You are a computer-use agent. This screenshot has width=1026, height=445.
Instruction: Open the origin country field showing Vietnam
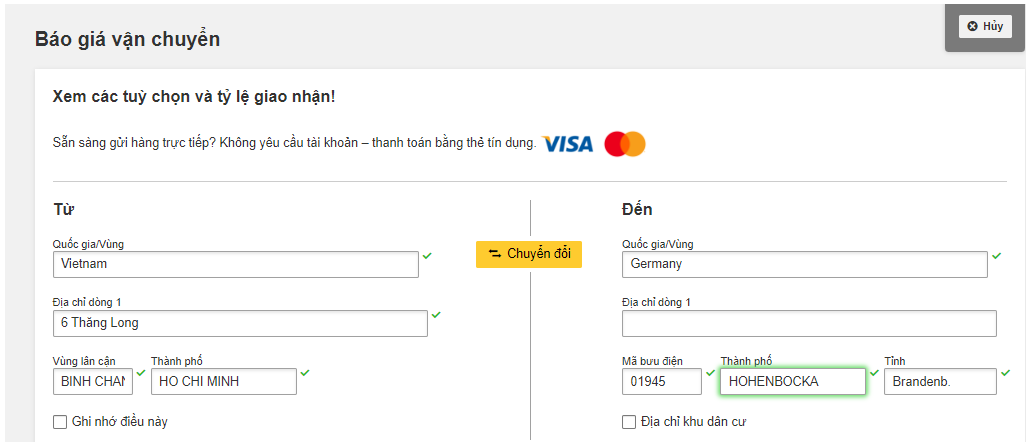tap(236, 264)
